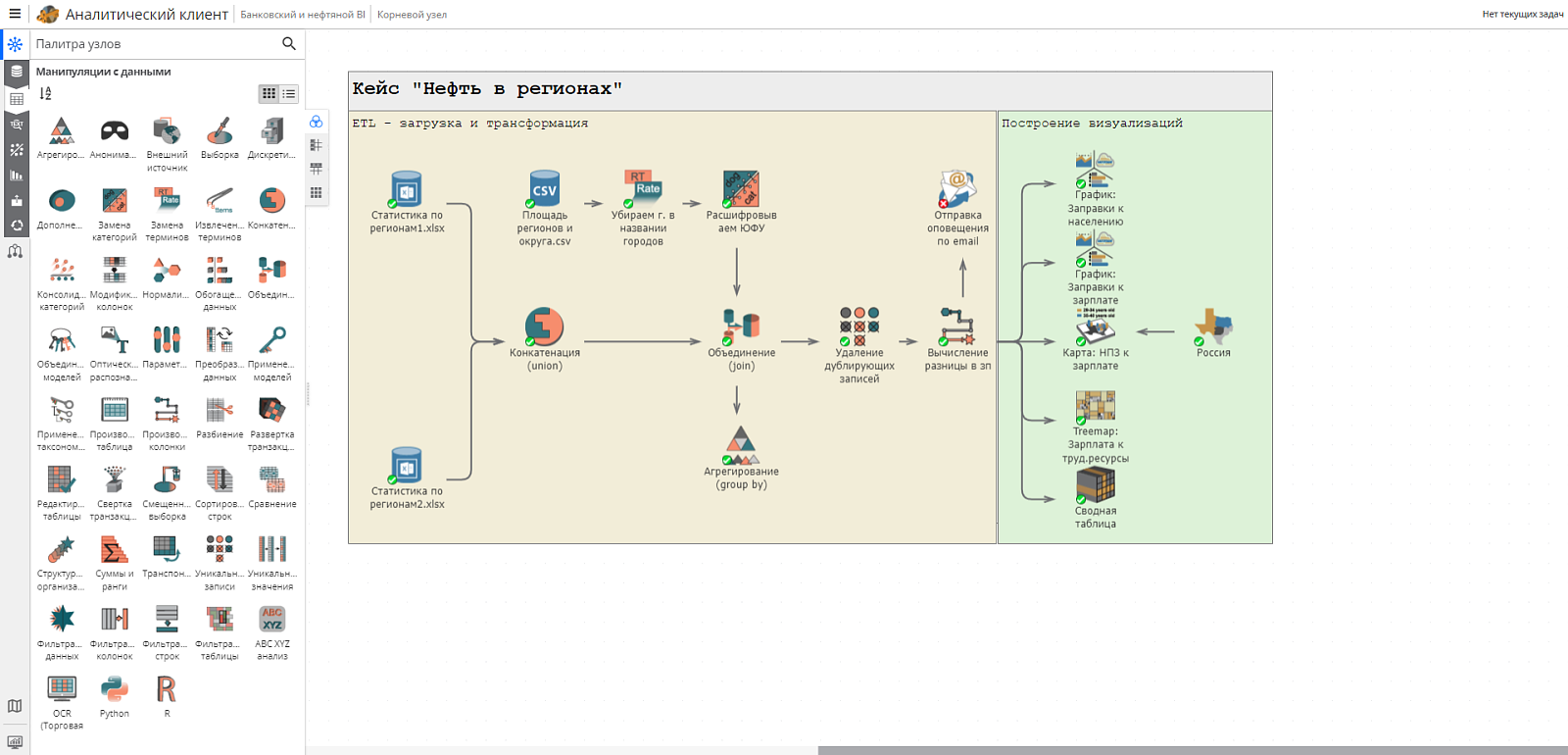Select the Свертка транзакций node
The height and width of the screenshot is (755, 1568).
pos(115,479)
